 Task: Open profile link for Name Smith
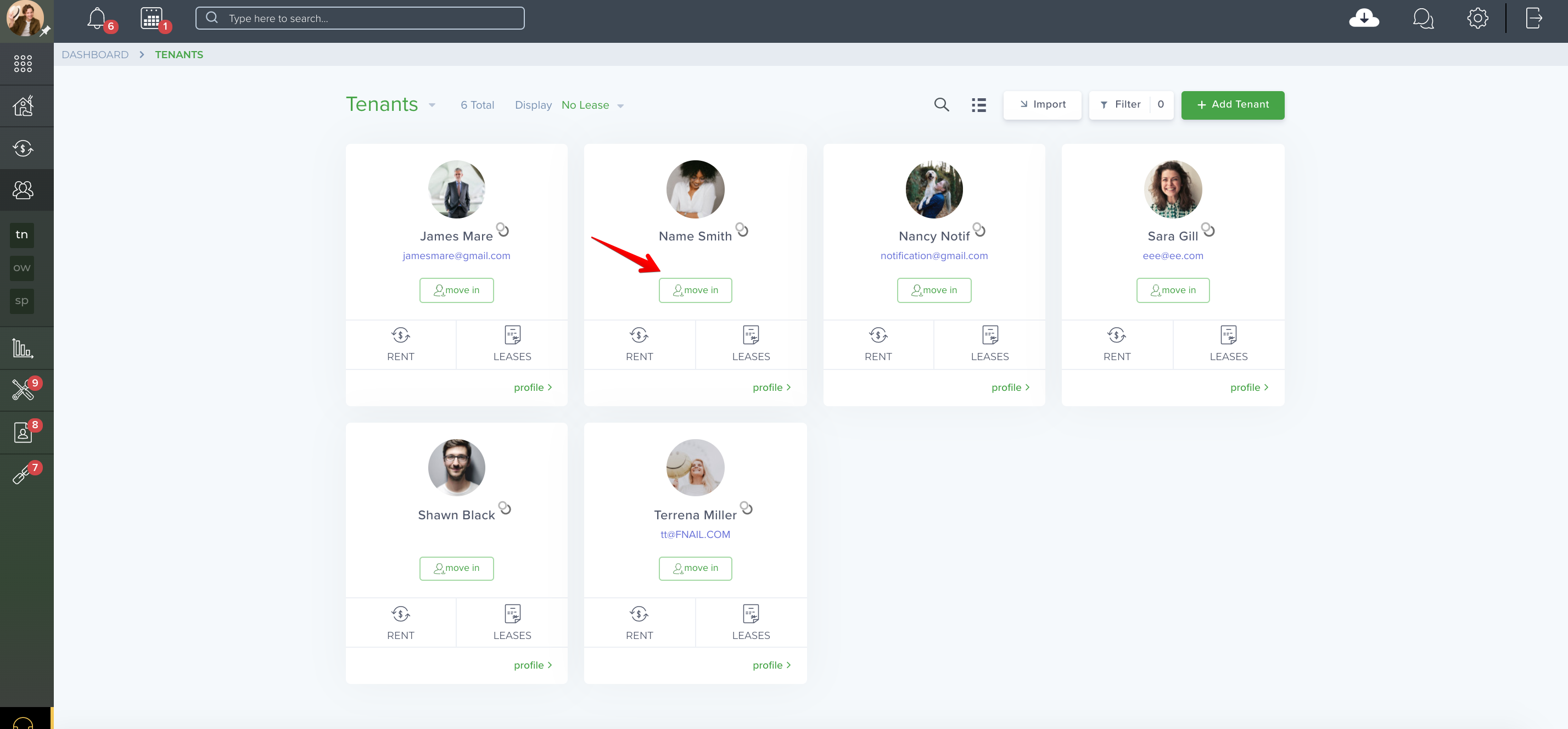(x=771, y=387)
